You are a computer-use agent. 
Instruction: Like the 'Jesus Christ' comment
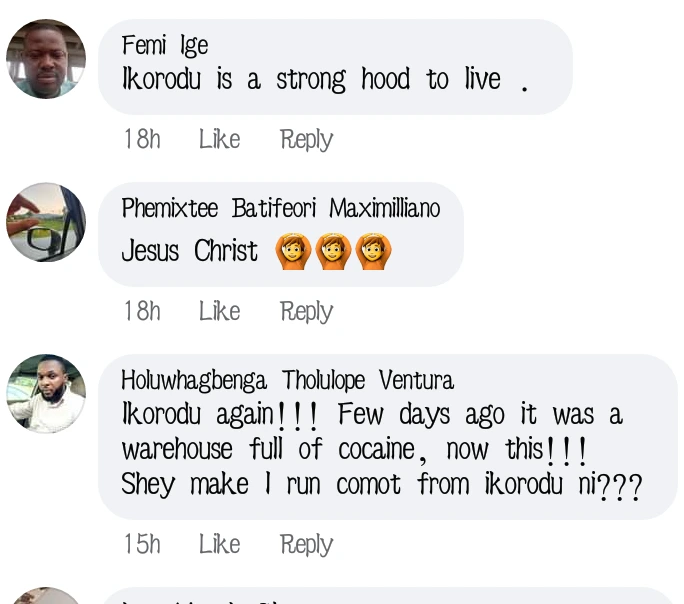coord(219,311)
